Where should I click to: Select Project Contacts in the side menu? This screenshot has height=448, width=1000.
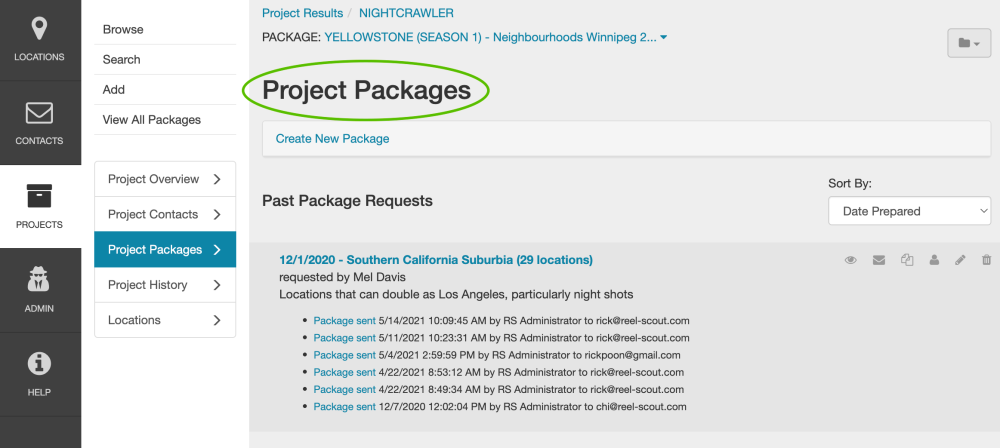165,214
